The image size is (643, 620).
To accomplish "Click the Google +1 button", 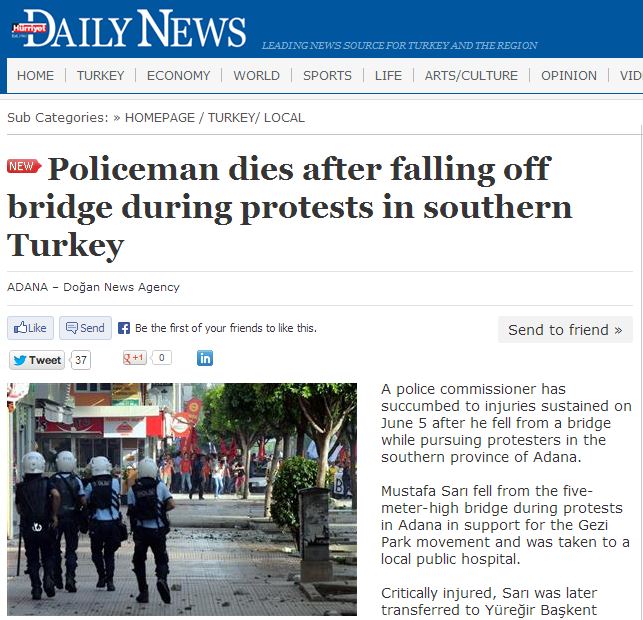I will (x=135, y=358).
